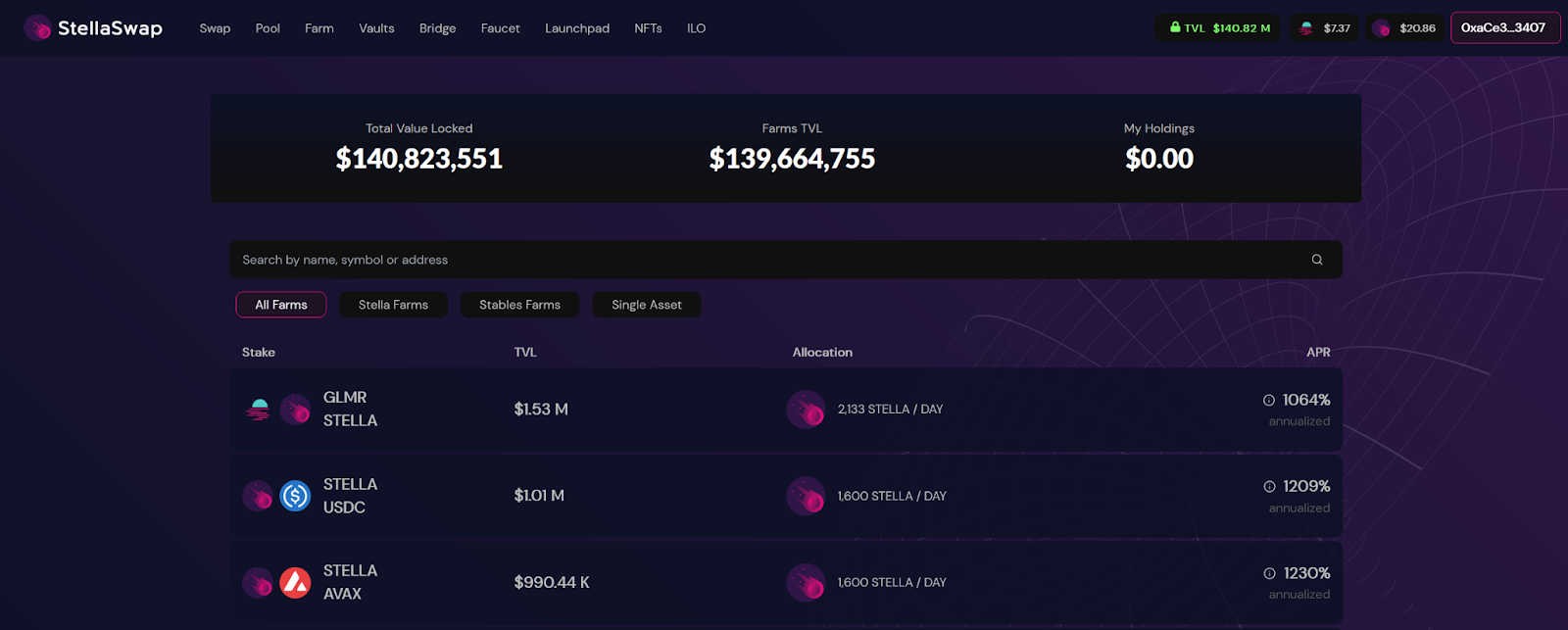Click the 1230% APR value

click(1306, 573)
